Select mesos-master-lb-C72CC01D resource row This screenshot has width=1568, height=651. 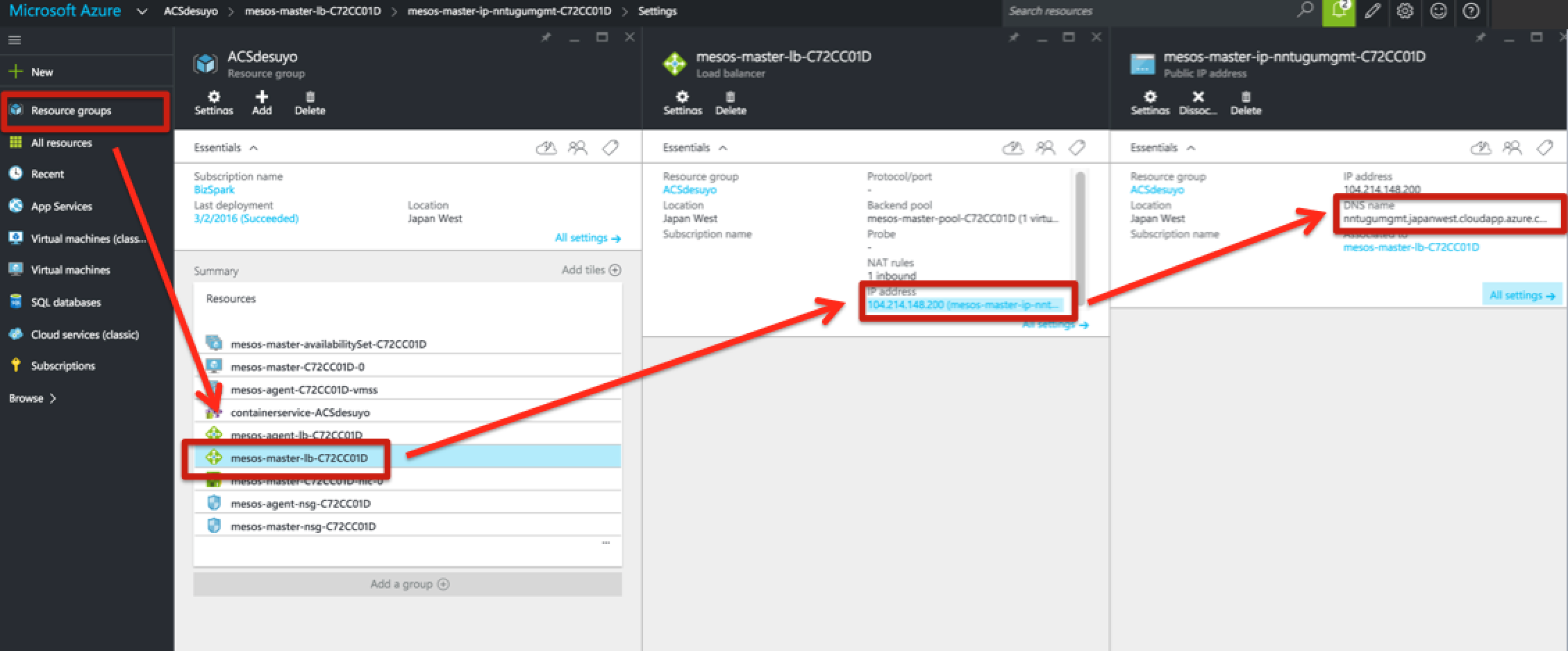tap(407, 458)
